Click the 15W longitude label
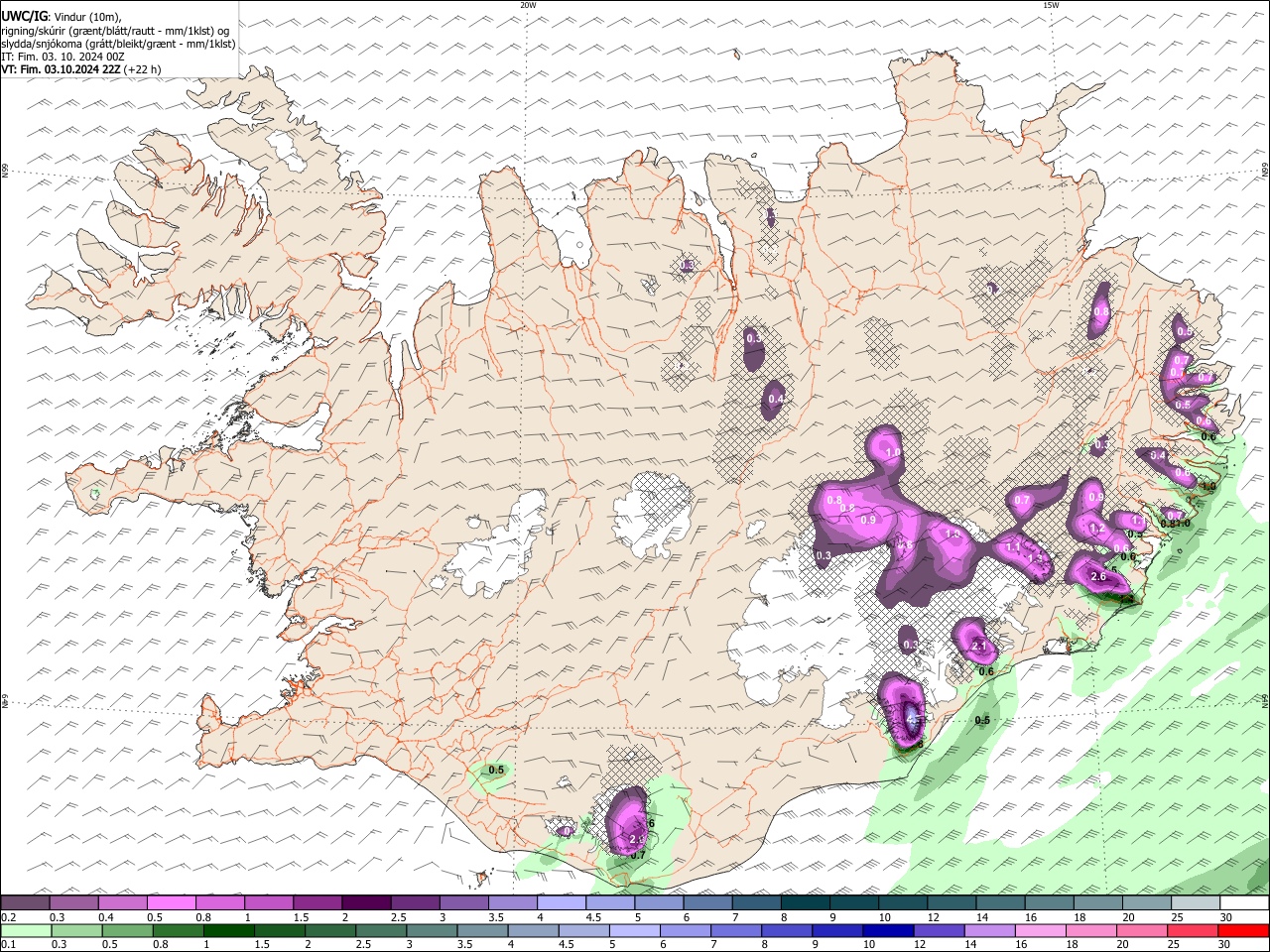 pyautogui.click(x=1051, y=5)
